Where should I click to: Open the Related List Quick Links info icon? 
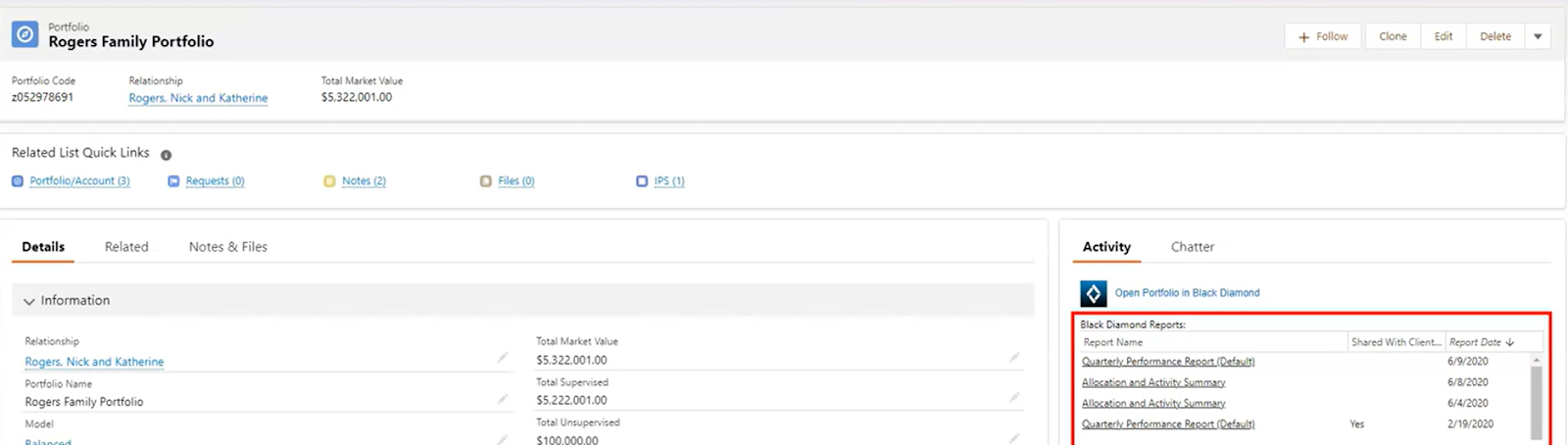coord(166,155)
